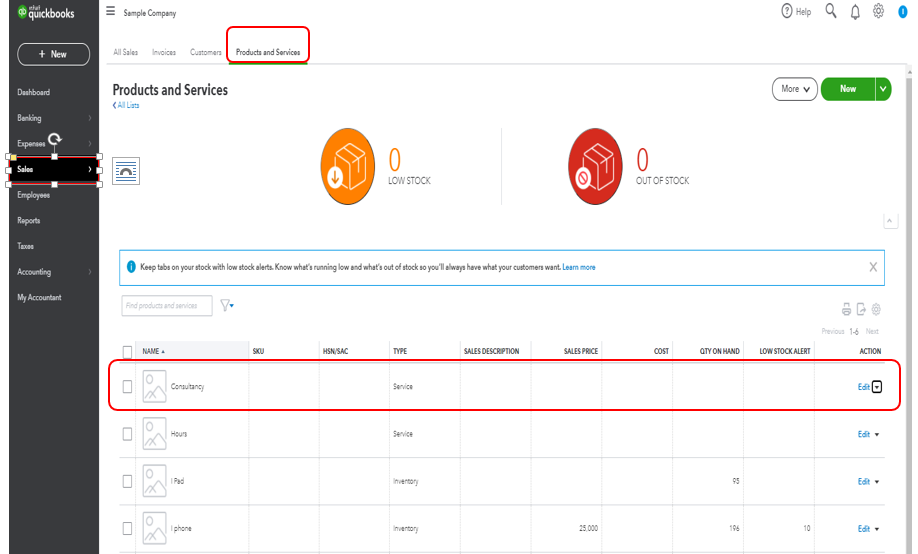Screen dimensions: 918x554
Task: Select the Products and Services tab
Action: [x=268, y=52]
